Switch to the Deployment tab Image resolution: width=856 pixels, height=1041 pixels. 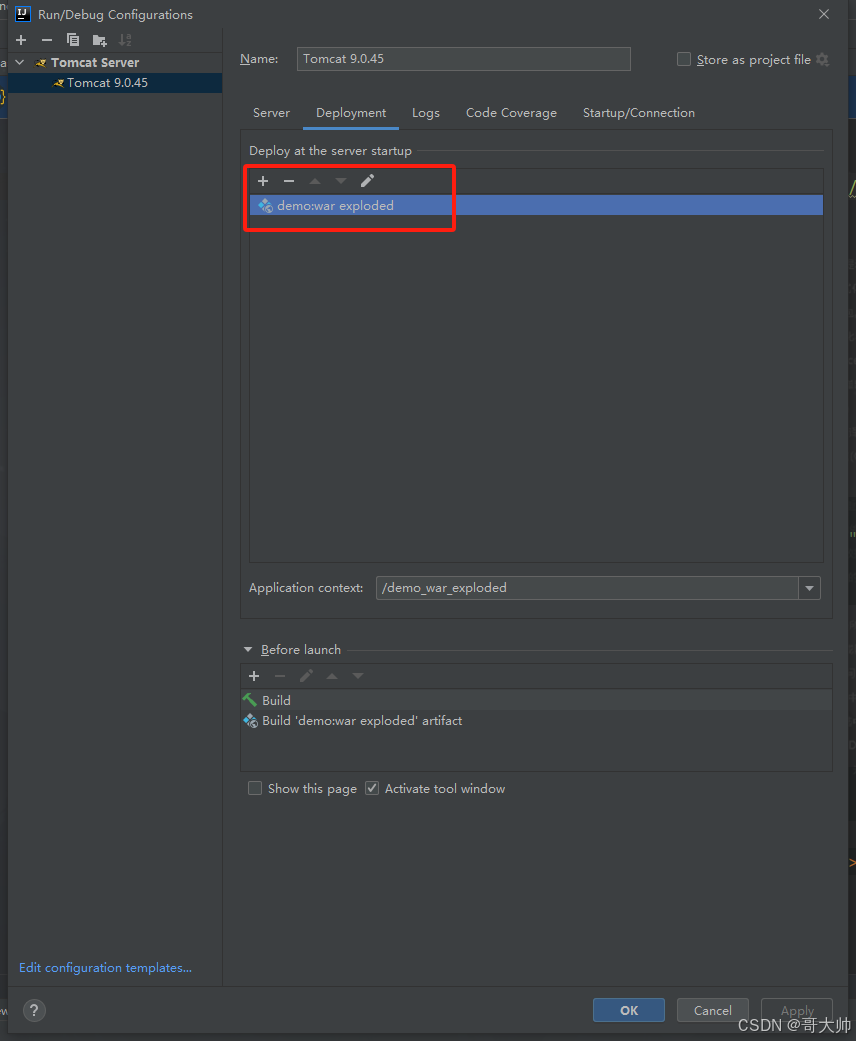[351, 113]
